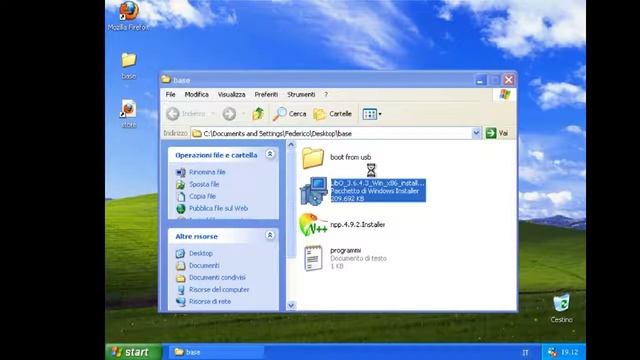The image size is (640, 360).
Task: Open the File menu
Action: [x=170, y=94]
